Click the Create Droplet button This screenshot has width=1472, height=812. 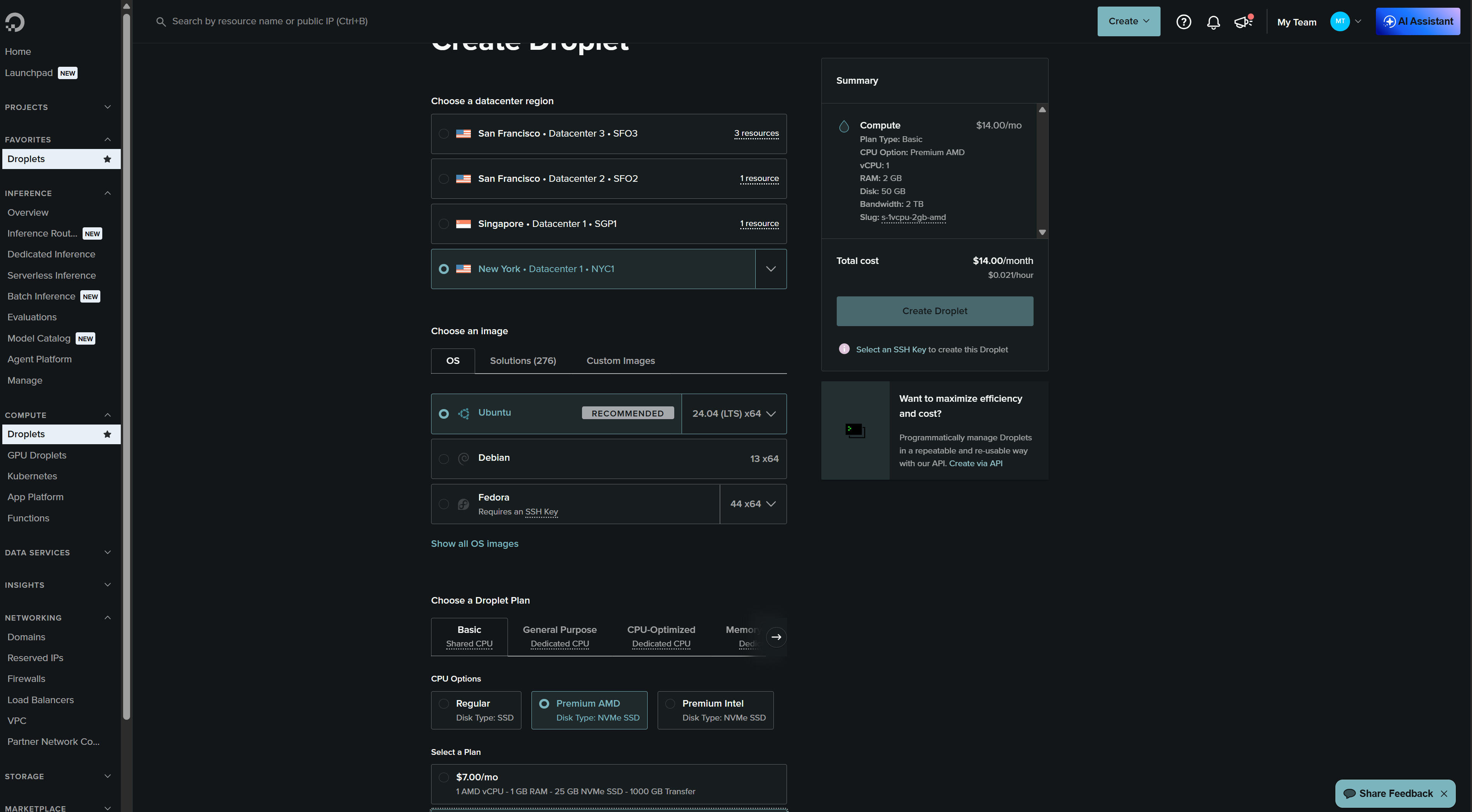[935, 311]
